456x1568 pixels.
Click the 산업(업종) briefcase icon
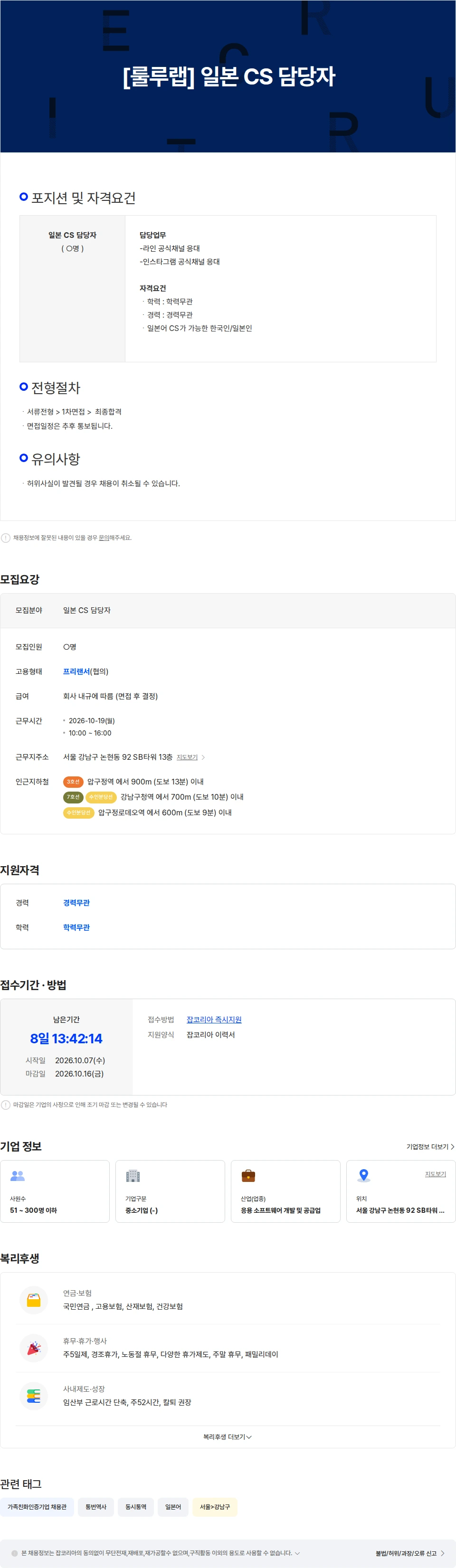(248, 1176)
